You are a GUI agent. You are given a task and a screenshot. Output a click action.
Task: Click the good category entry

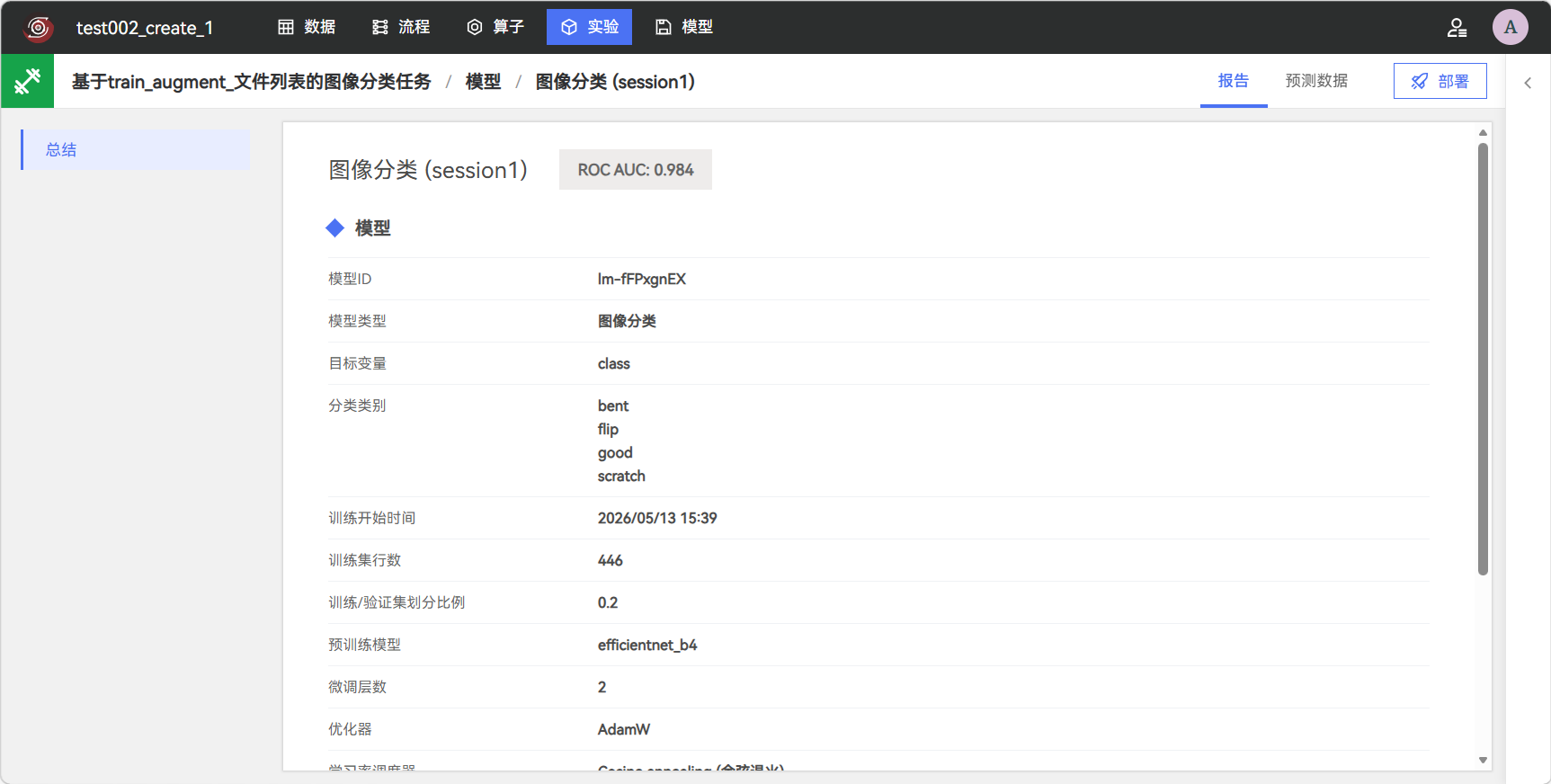615,452
